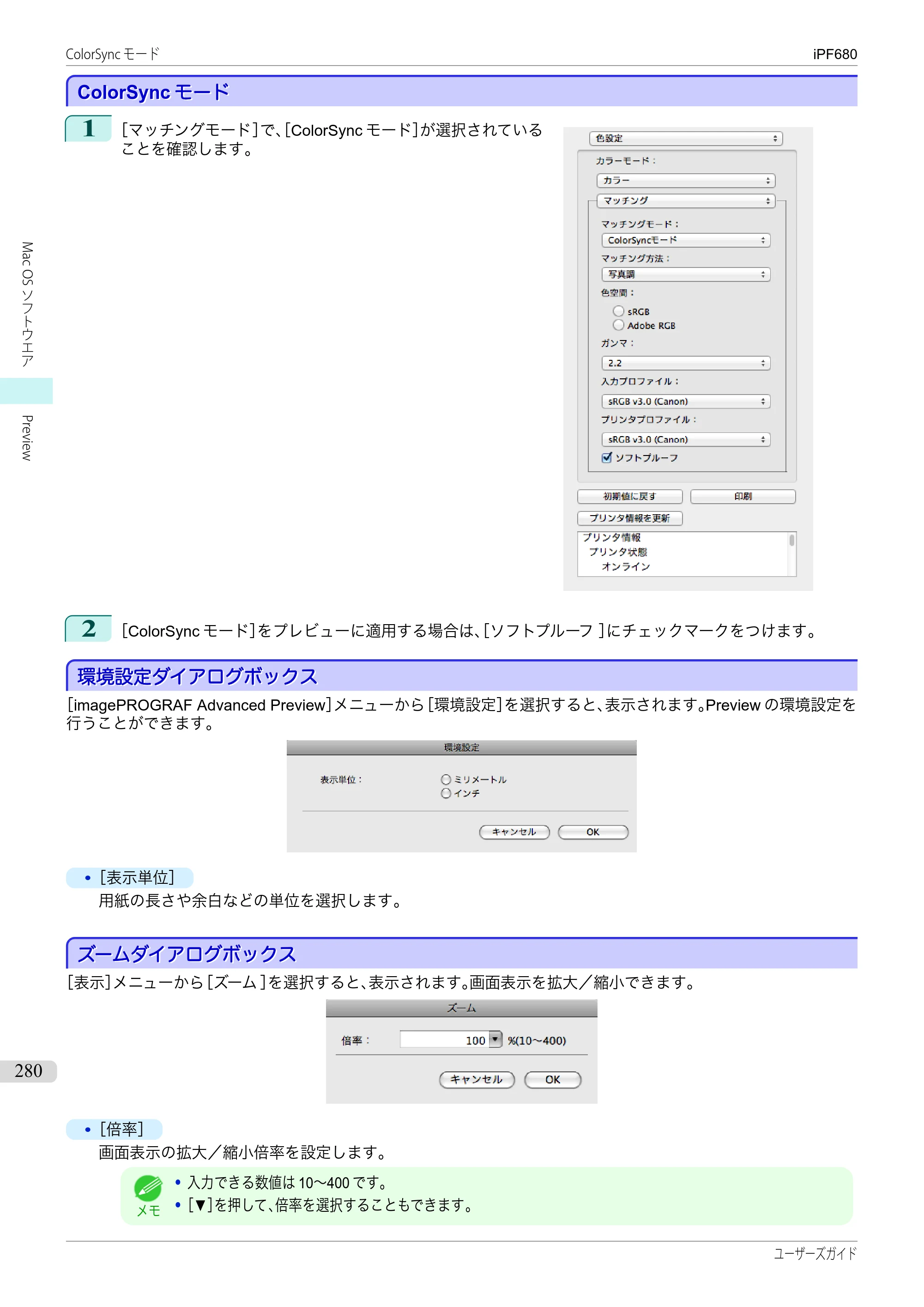Click the プリンタ情報 heading in the list
924x1307 pixels.
[612, 537]
